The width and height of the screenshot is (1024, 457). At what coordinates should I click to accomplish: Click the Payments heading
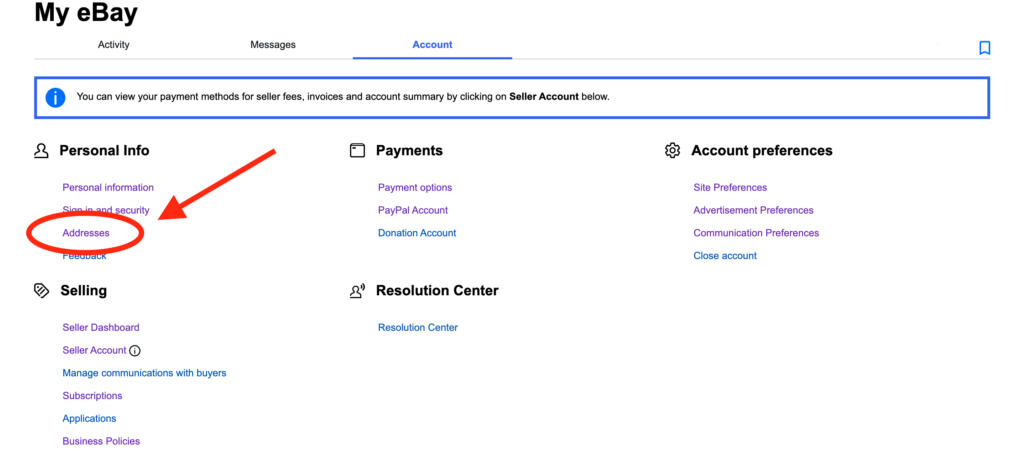tap(409, 151)
